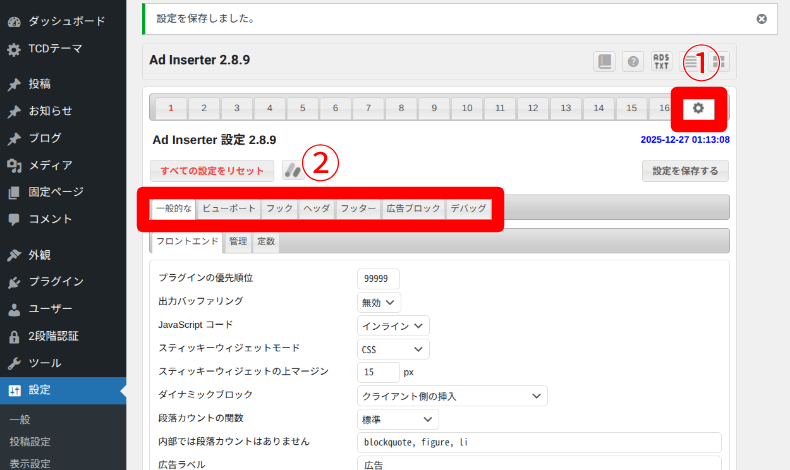Select 管理 sub-tab
Screen dimensions: 790x470
[x=238, y=242]
